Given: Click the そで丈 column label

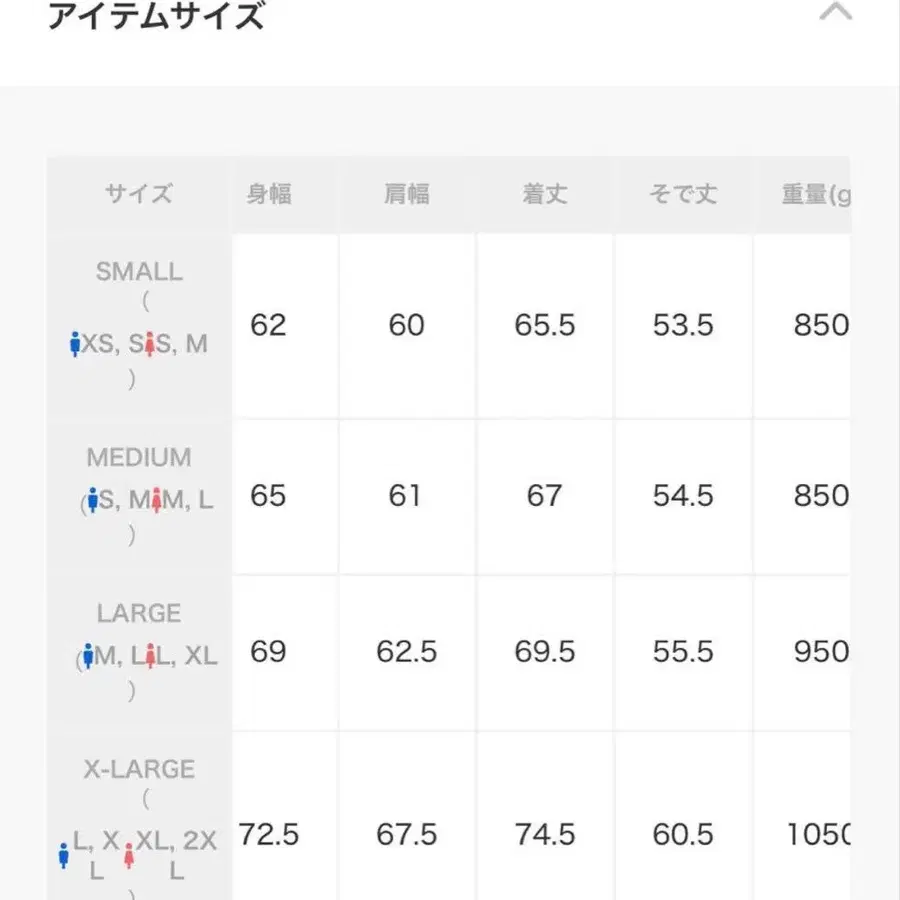Looking at the screenshot, I should tap(683, 194).
